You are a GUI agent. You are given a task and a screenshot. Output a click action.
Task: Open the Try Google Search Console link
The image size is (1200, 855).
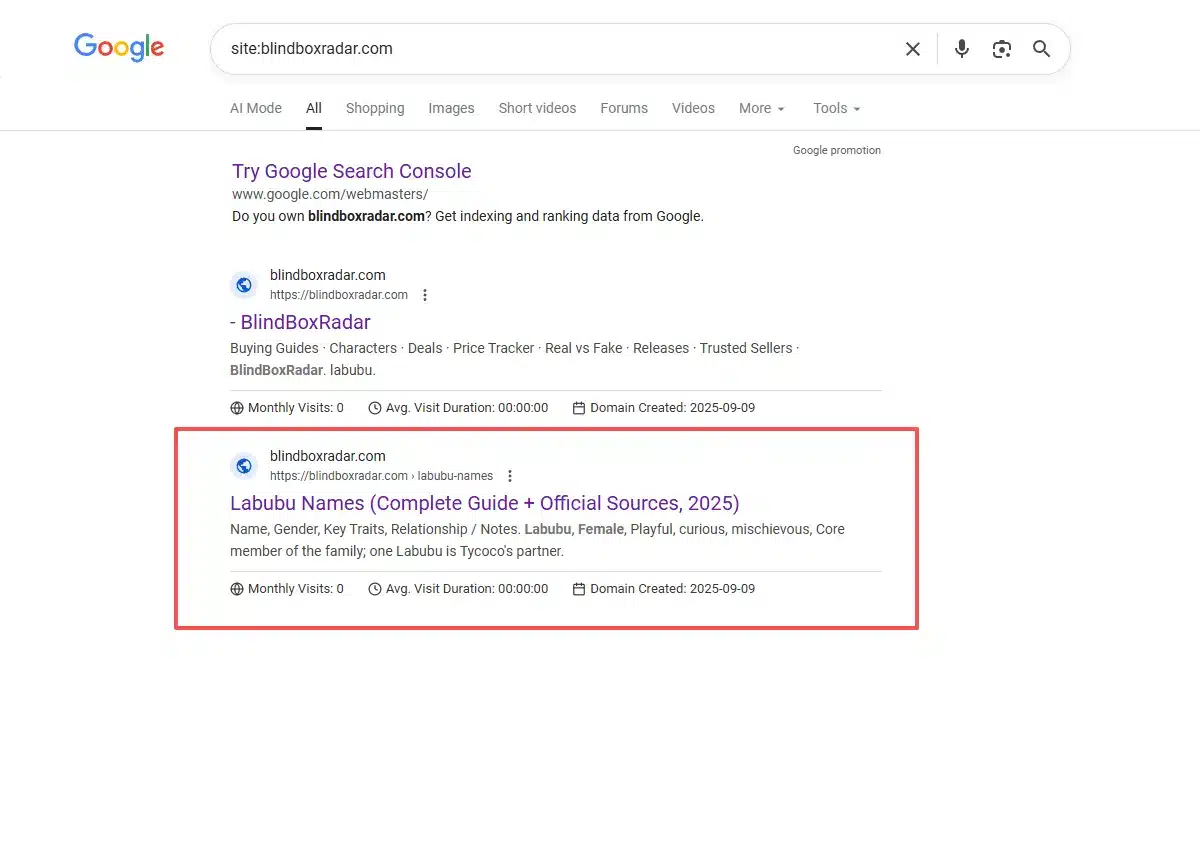351,171
